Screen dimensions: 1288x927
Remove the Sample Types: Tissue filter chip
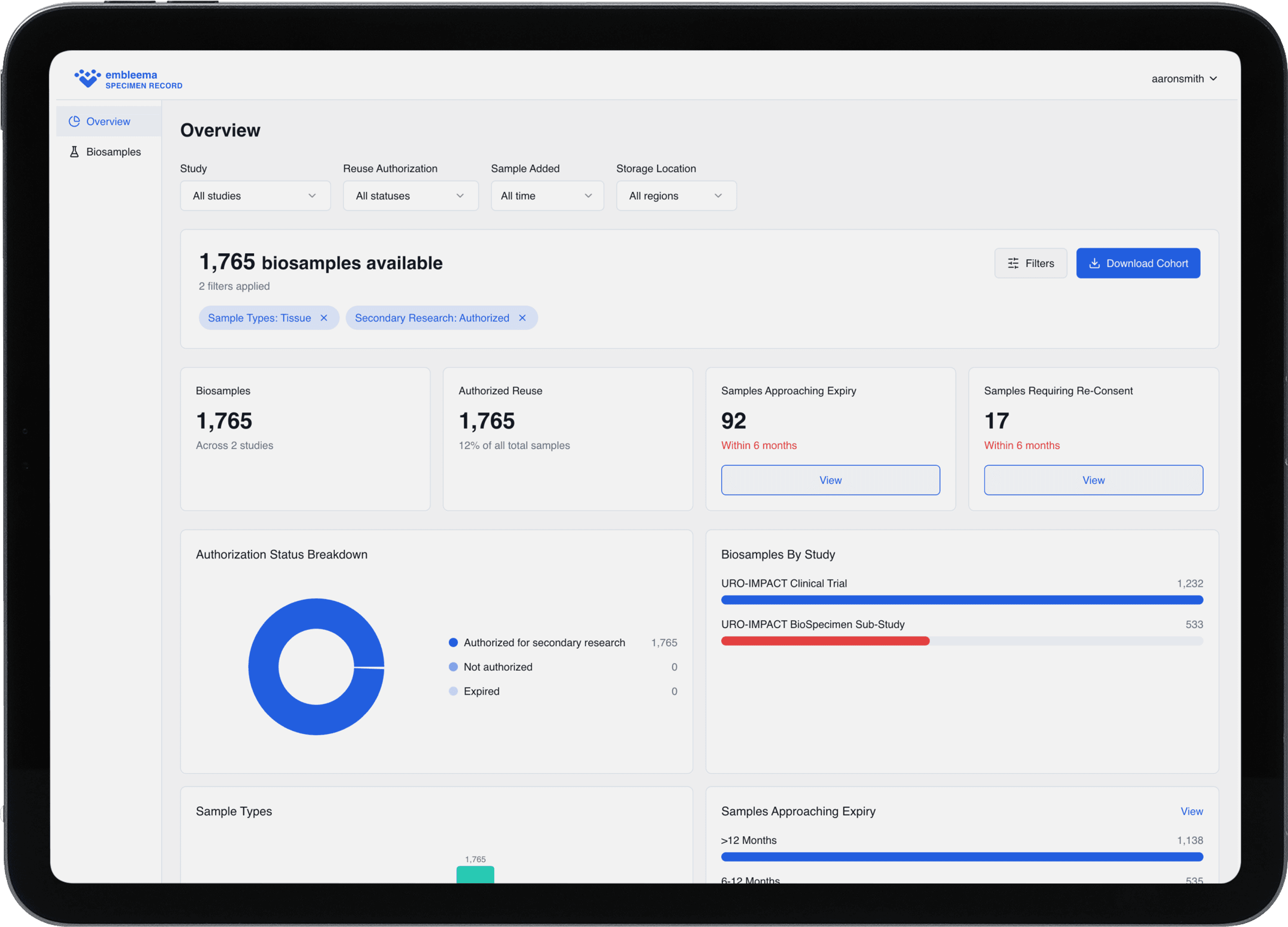tap(324, 318)
